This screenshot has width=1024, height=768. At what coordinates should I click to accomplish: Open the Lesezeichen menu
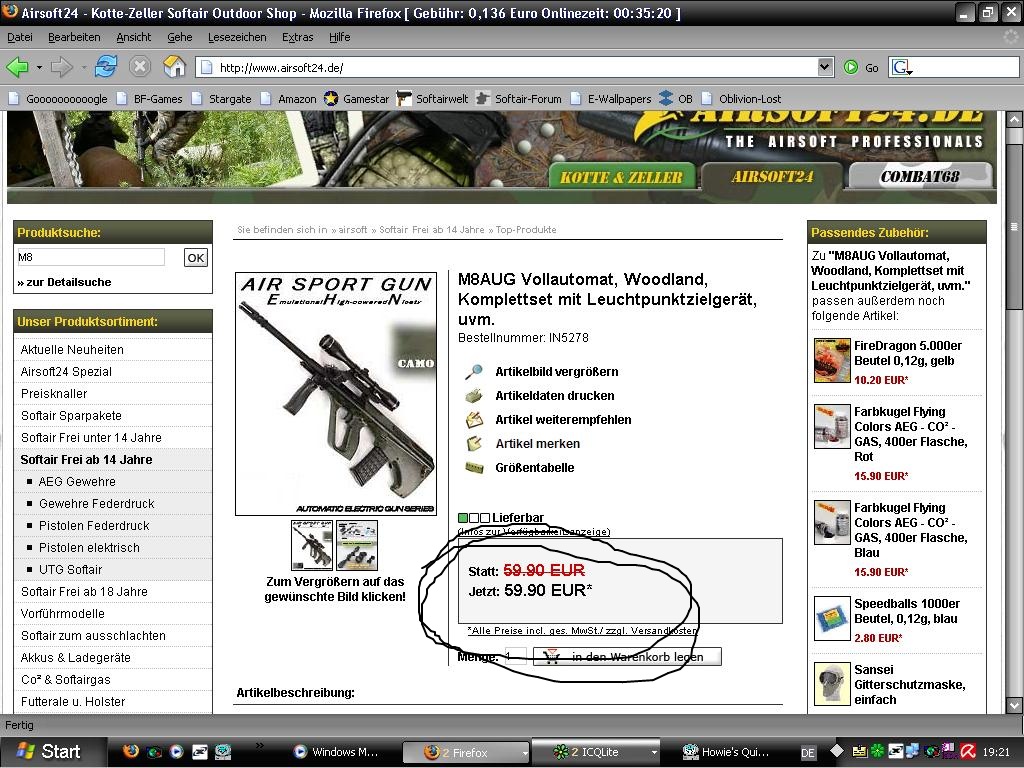click(237, 37)
